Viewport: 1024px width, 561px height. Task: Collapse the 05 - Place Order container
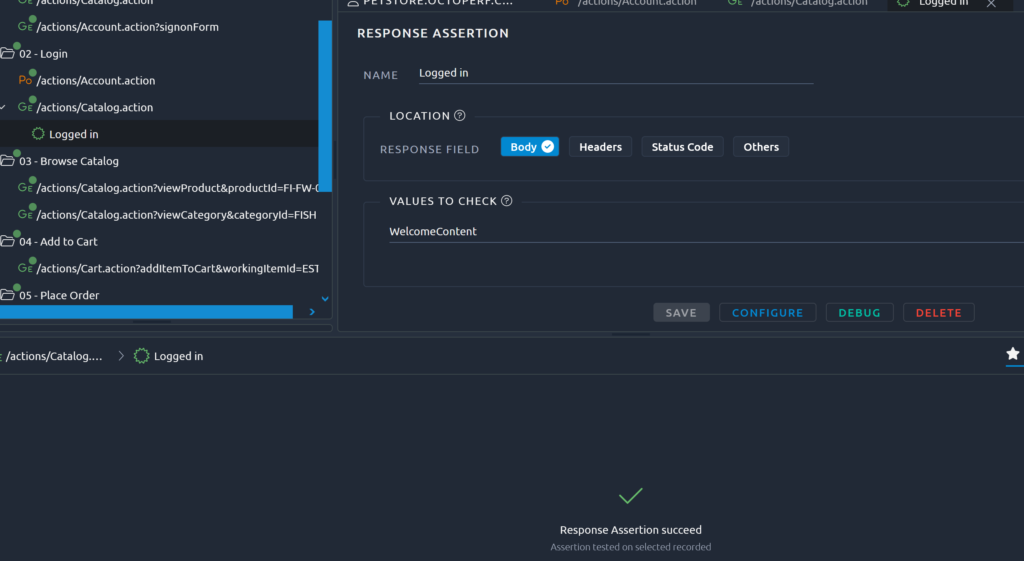(7, 296)
